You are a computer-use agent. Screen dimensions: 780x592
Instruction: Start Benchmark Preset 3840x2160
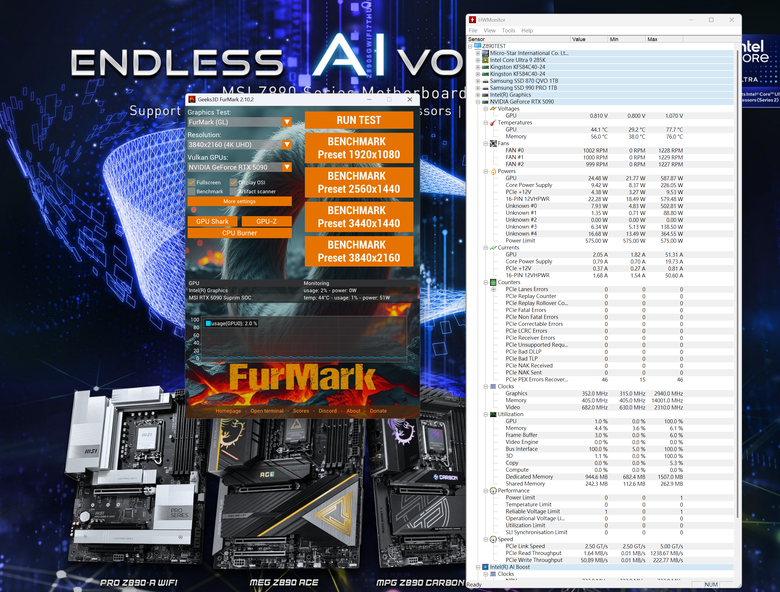point(359,251)
